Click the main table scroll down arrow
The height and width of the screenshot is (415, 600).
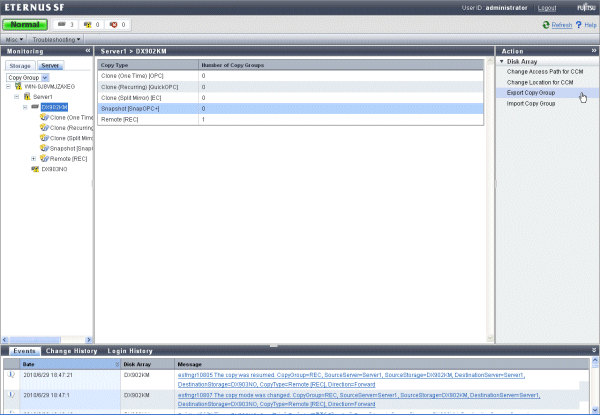(x=489, y=338)
